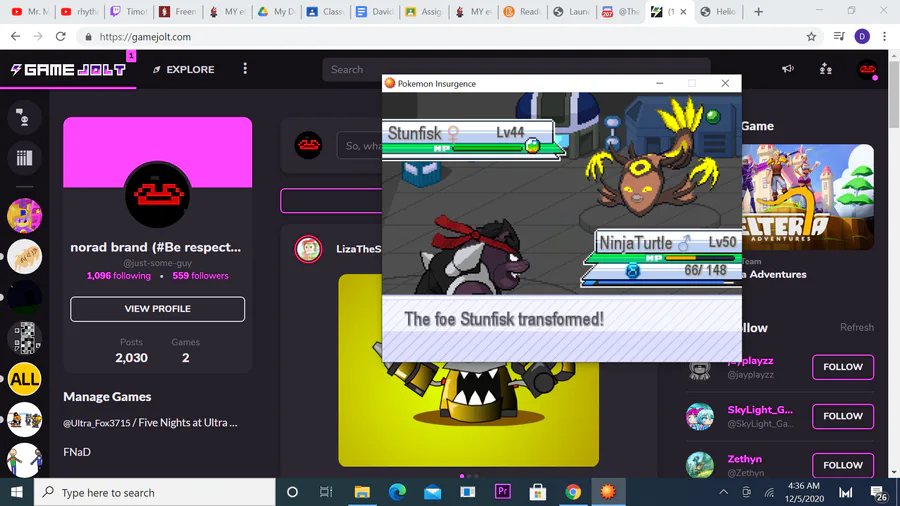Reload the gamejolt.com page
The image size is (900, 506).
pos(60,37)
